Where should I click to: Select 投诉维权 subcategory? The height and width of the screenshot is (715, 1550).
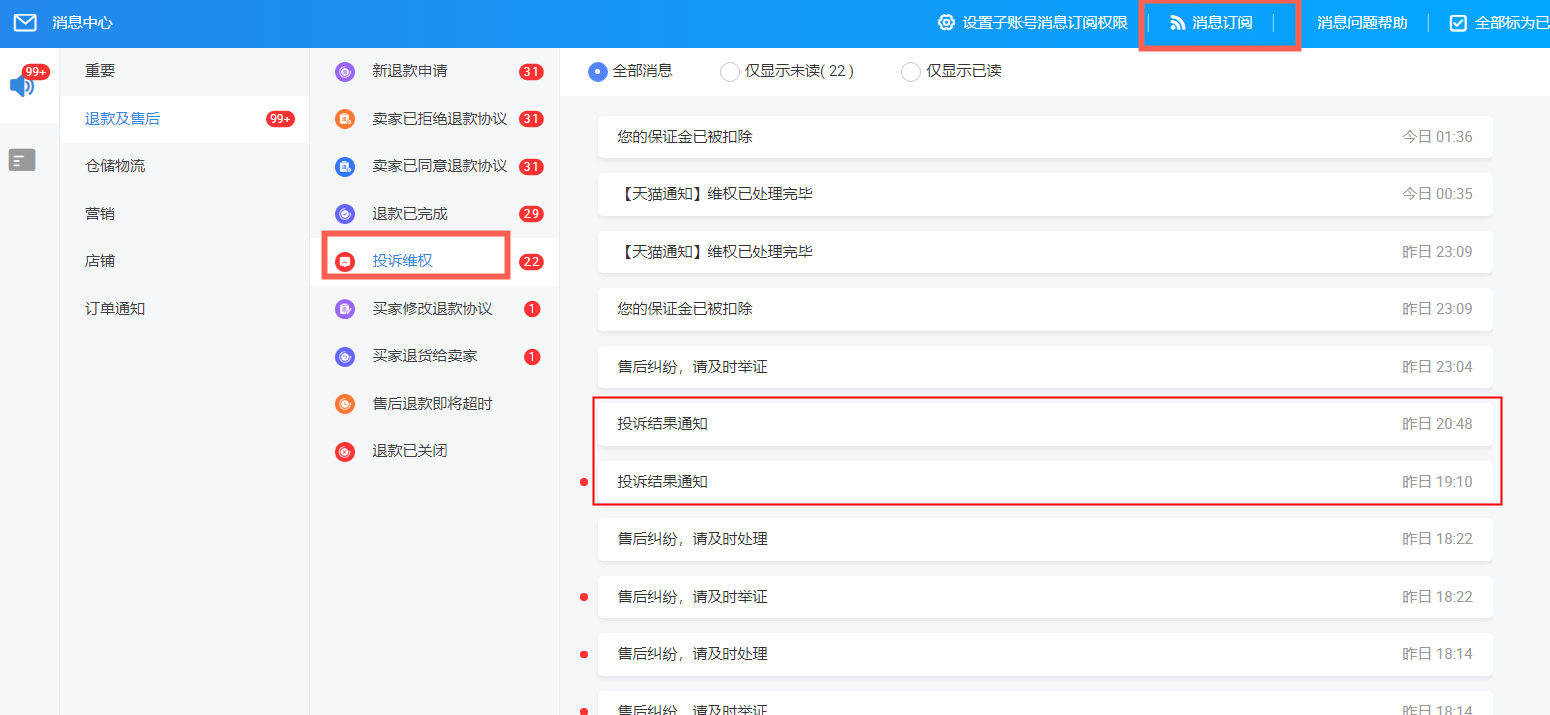tap(434, 261)
